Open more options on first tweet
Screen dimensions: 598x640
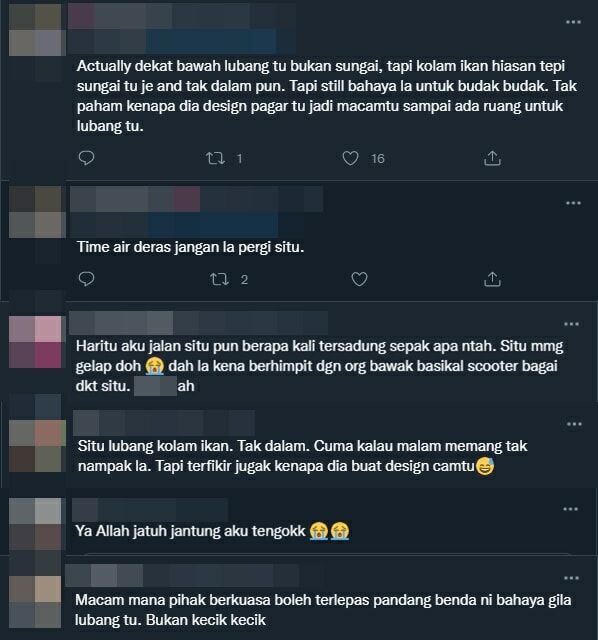[x=574, y=22]
